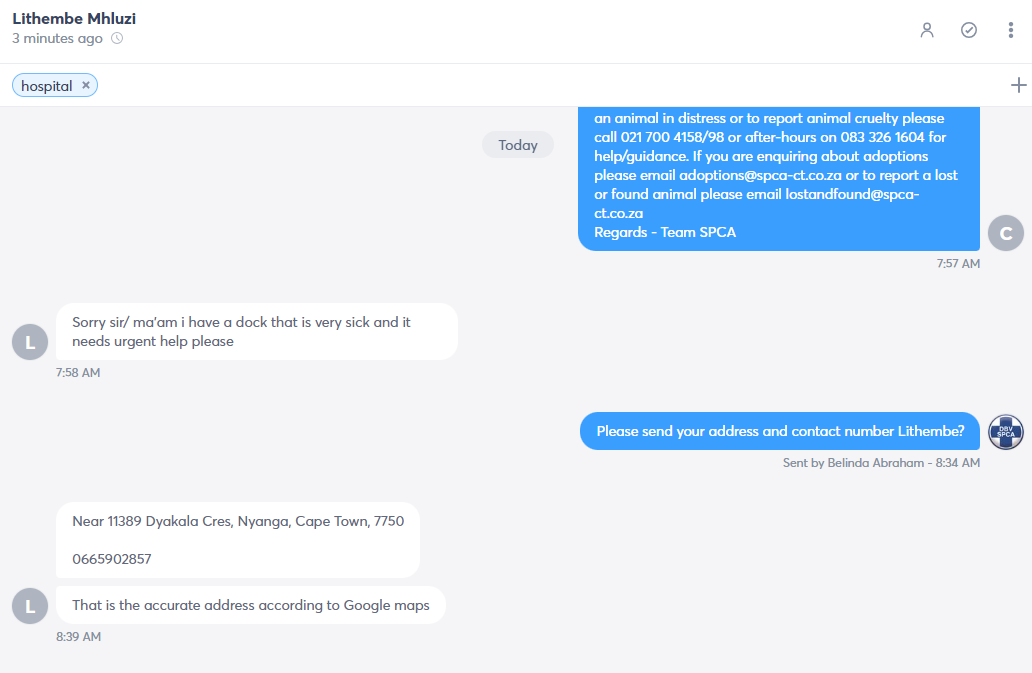Open the three-dot more options menu

(x=1011, y=30)
